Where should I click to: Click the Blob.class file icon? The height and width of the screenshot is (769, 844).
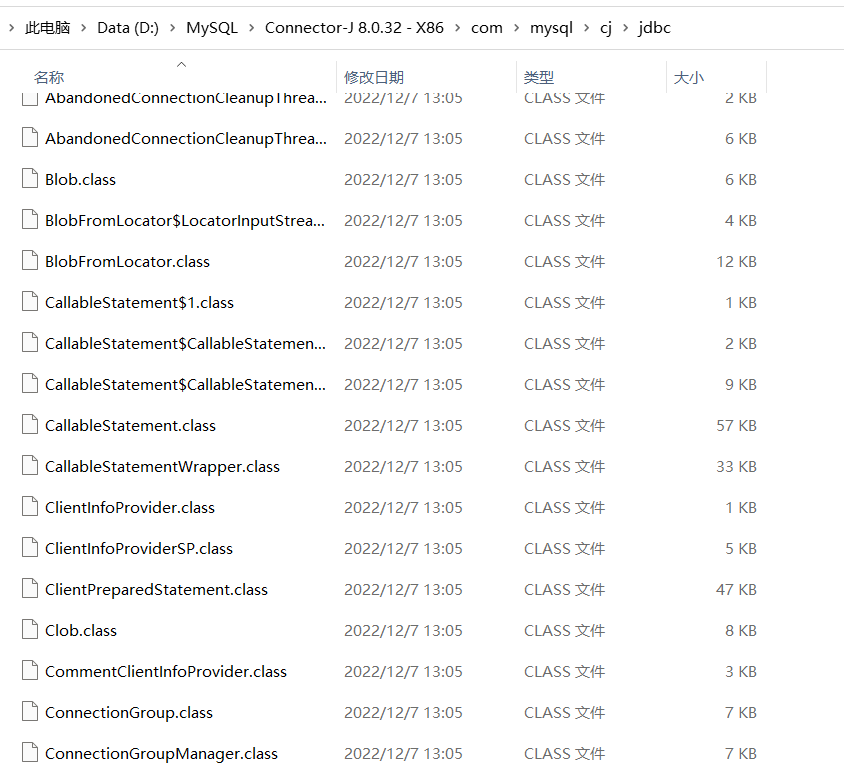tap(30, 179)
